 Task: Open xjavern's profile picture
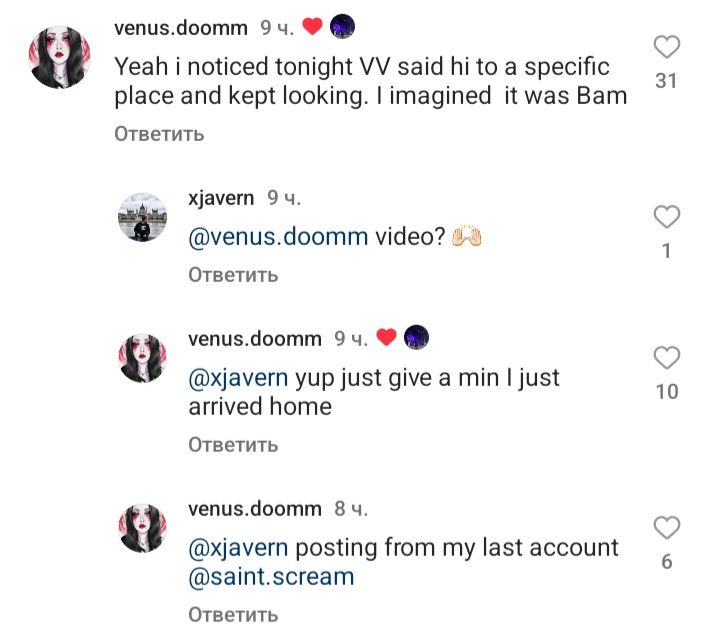(x=142, y=217)
